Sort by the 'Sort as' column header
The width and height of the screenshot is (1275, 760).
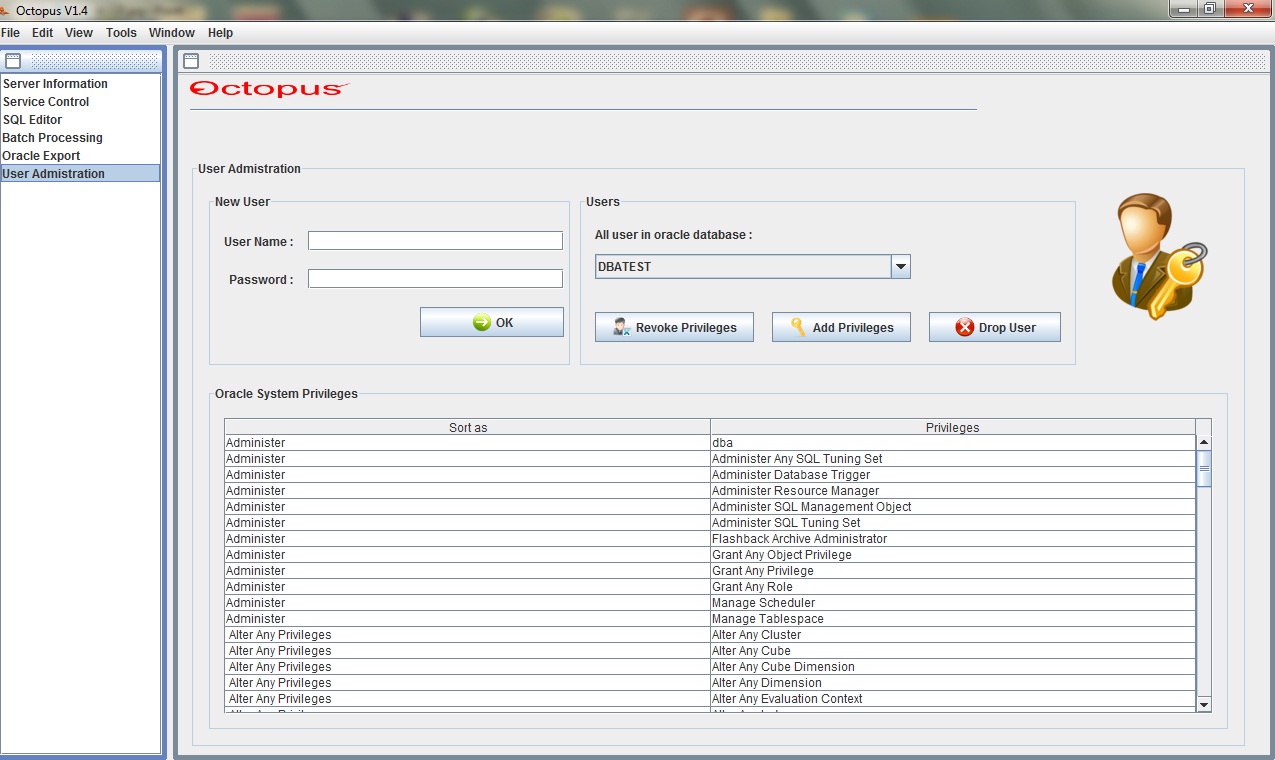467,427
